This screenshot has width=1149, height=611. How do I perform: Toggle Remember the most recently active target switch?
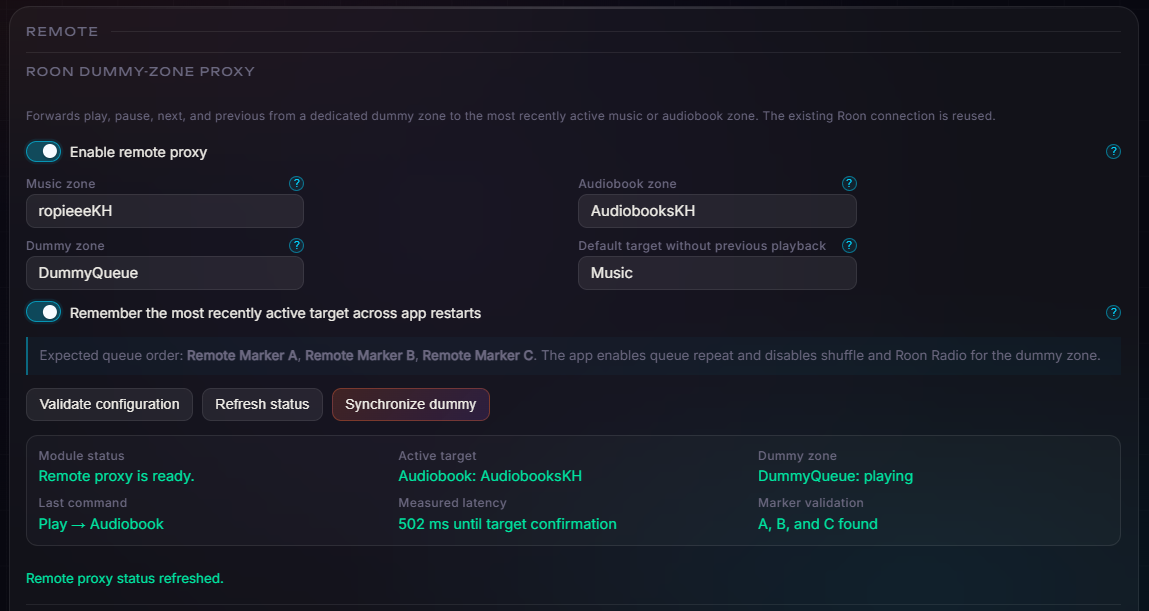tap(43, 312)
